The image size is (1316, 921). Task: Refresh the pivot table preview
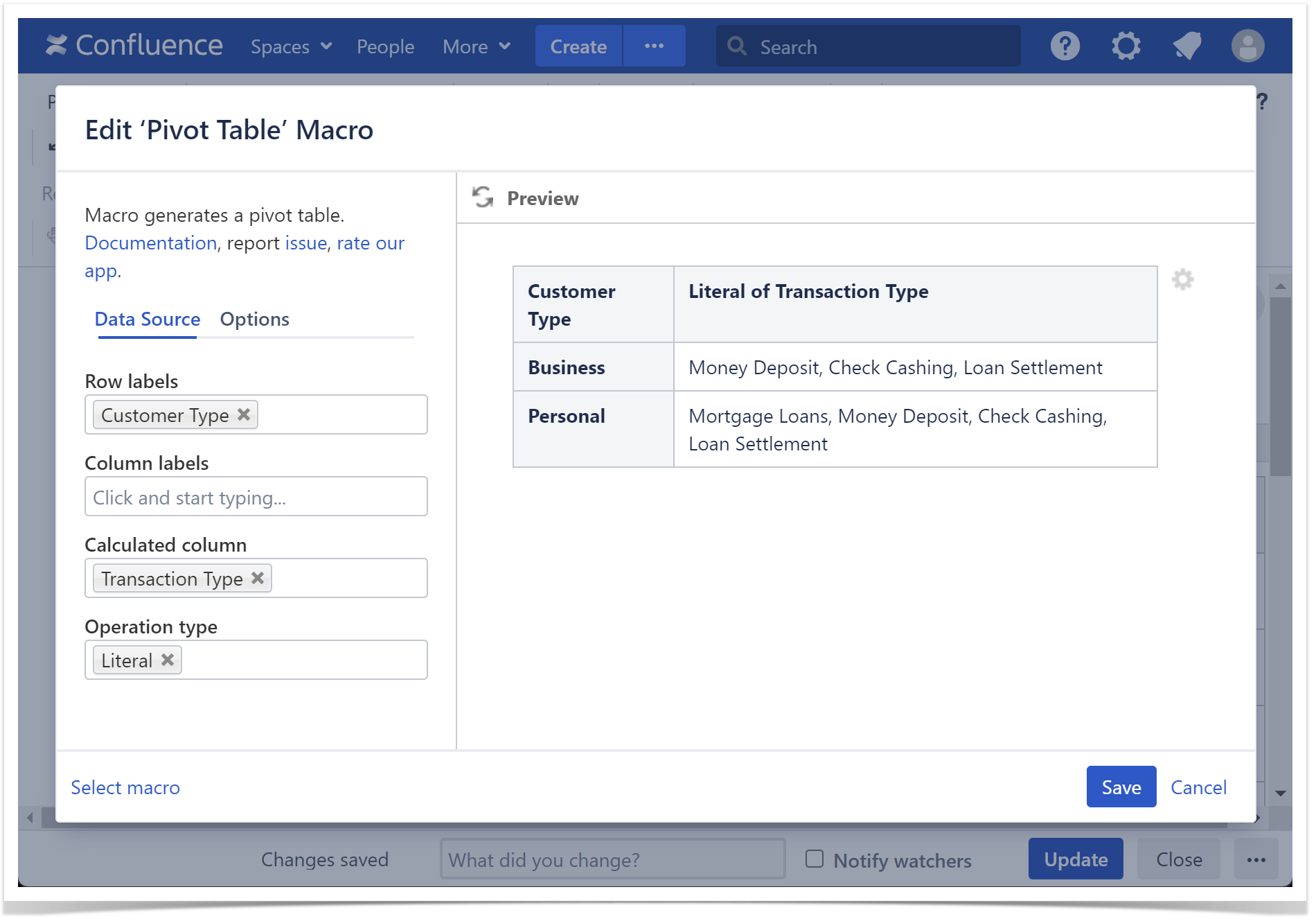click(x=483, y=198)
